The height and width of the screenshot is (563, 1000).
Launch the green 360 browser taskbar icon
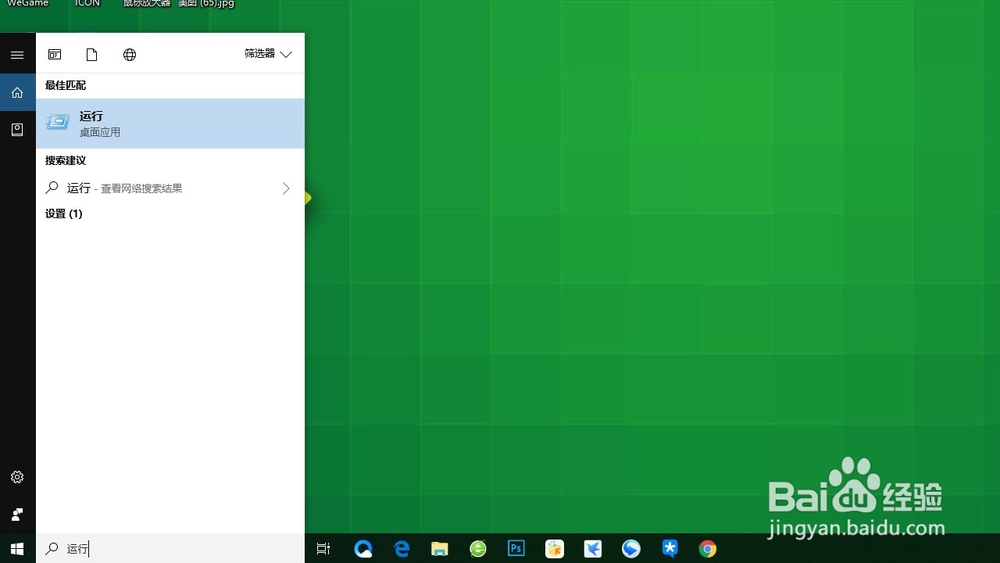click(x=478, y=548)
